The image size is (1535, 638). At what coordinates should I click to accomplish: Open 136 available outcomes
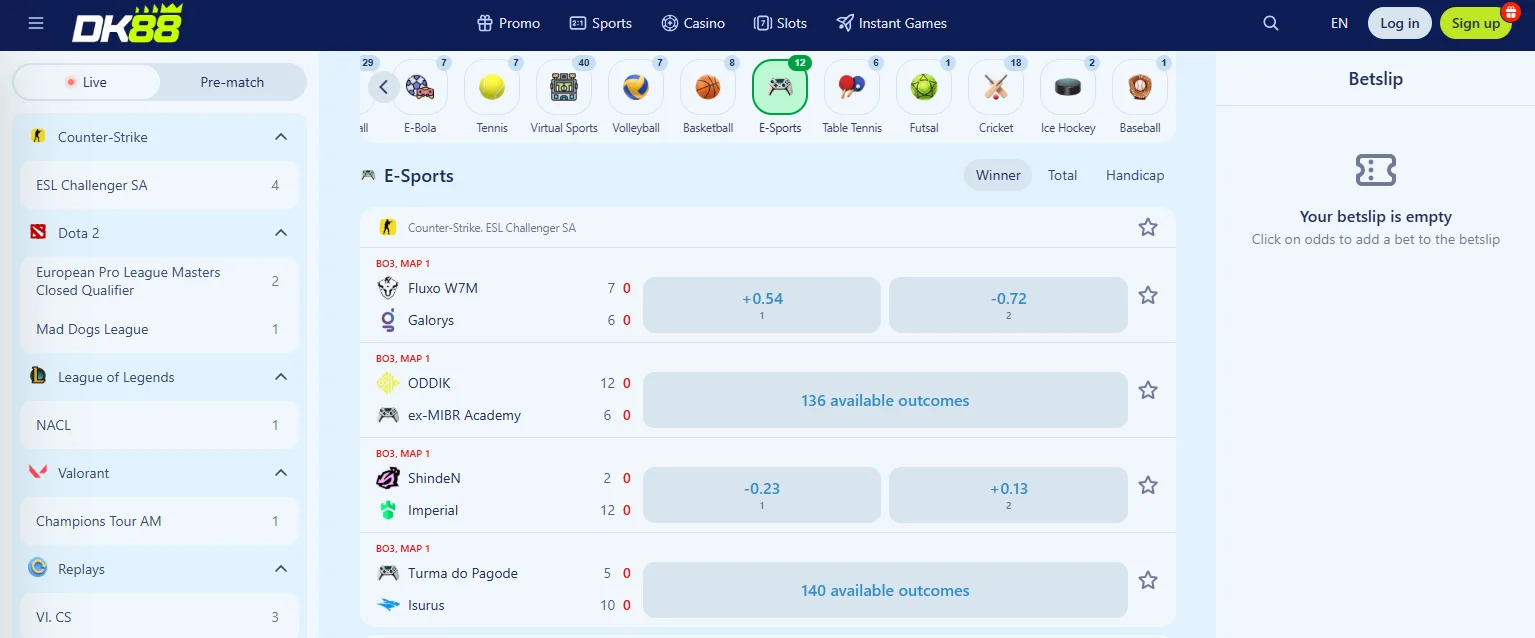[x=885, y=400]
